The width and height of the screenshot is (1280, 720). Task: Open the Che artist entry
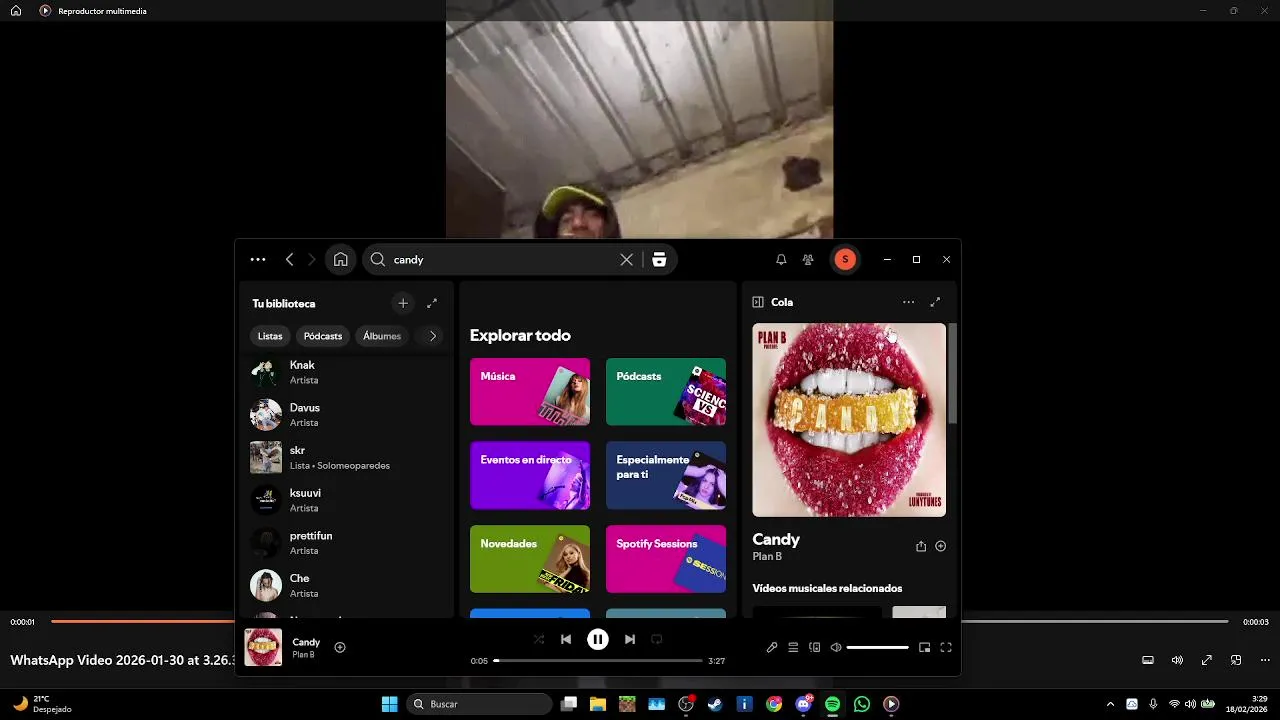point(346,585)
